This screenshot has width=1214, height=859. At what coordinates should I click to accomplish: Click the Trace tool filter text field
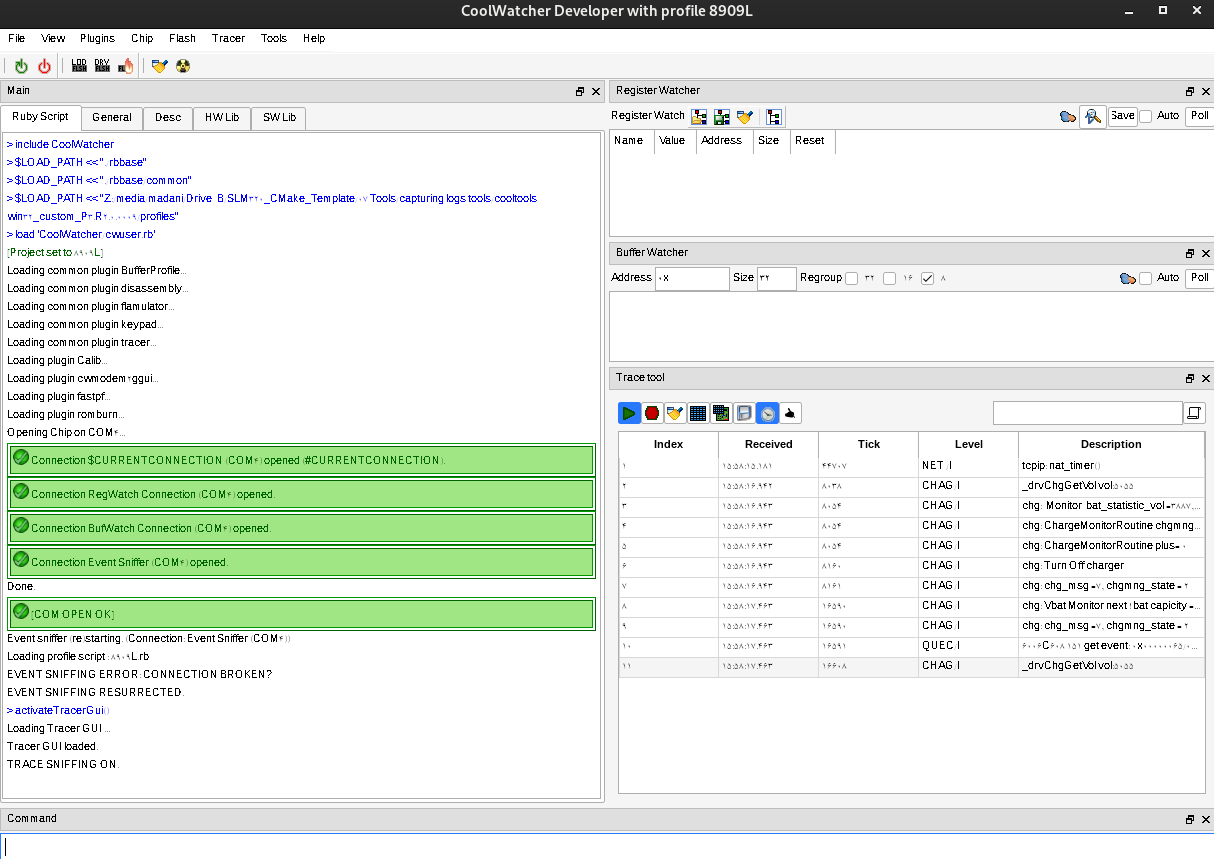click(x=1087, y=412)
